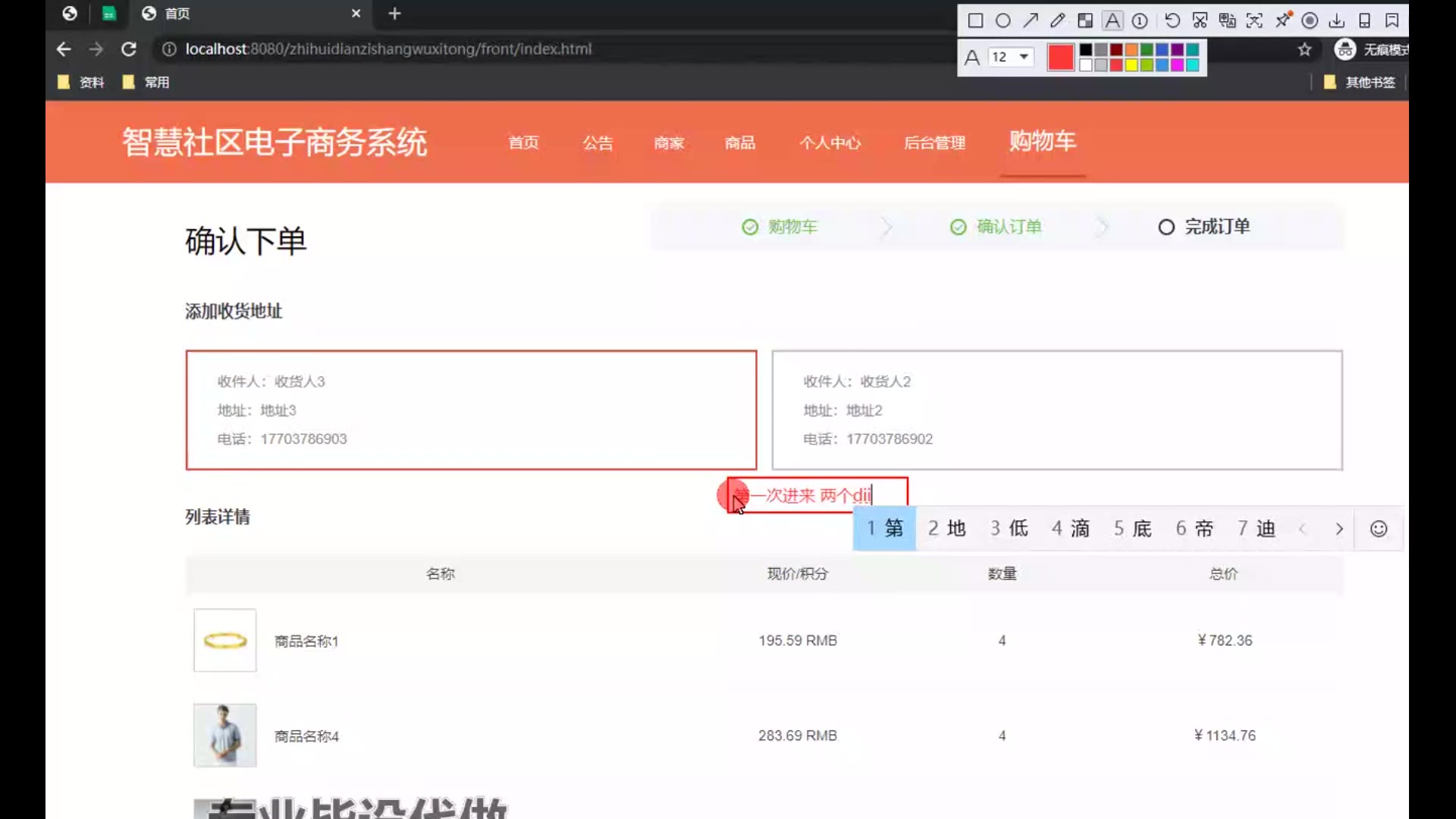Click the save screenshot download icon
The image size is (1456, 819).
point(1337,20)
